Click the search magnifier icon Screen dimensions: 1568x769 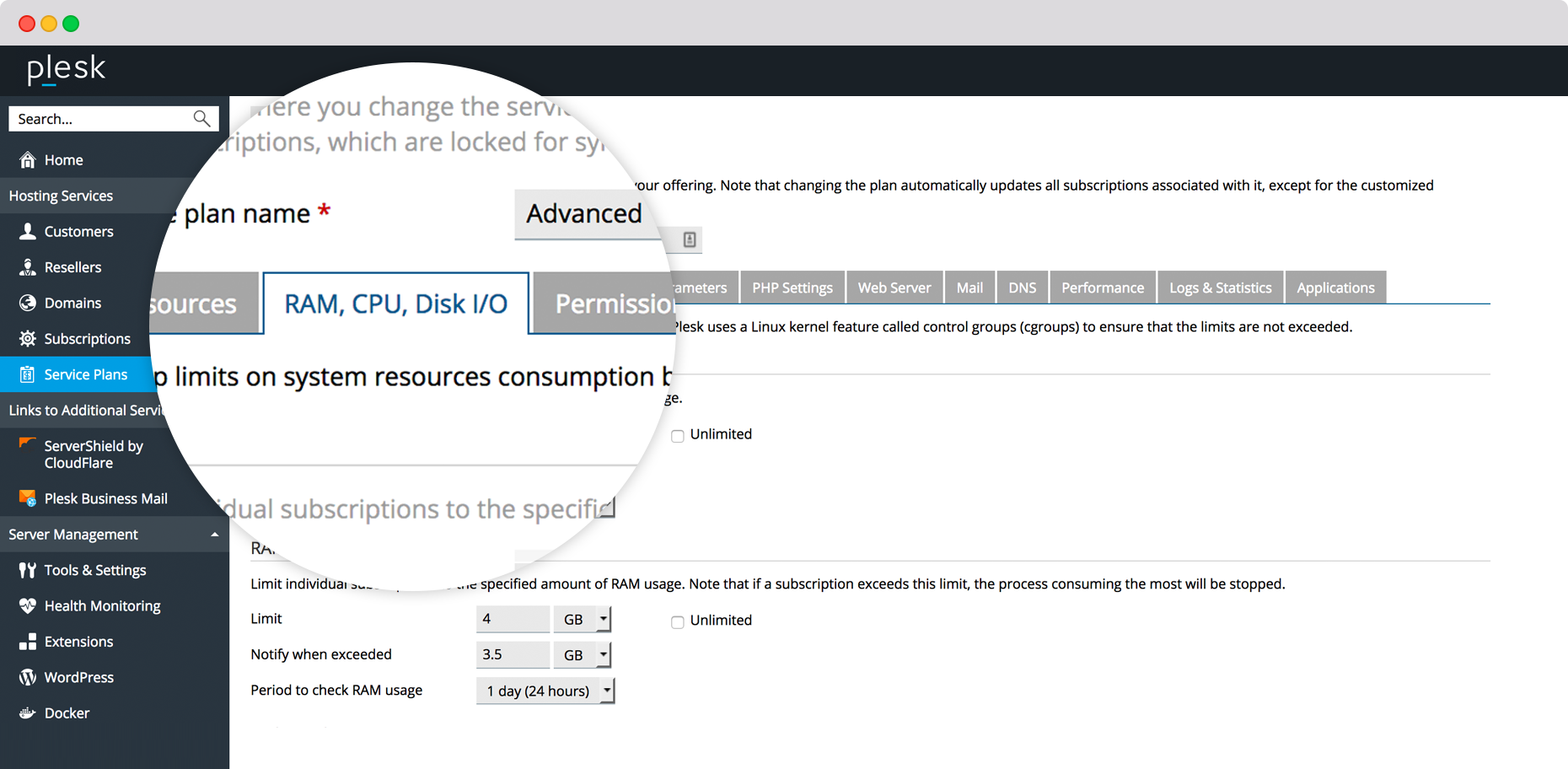(201, 119)
